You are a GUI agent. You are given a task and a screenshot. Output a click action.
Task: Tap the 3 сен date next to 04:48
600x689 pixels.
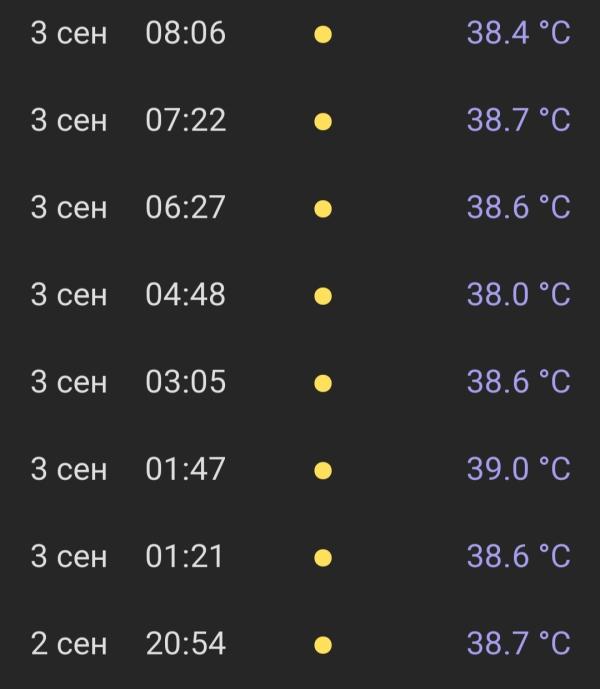[x=69, y=294]
